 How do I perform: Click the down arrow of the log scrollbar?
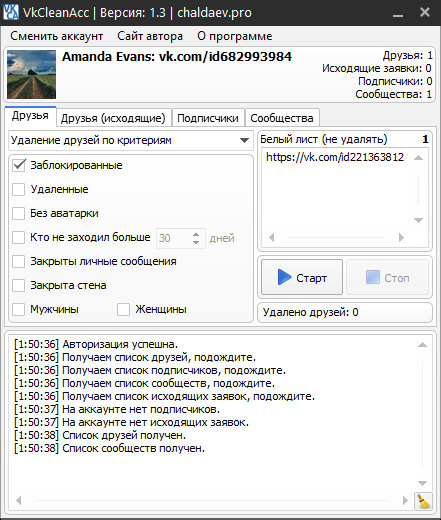pos(422,483)
